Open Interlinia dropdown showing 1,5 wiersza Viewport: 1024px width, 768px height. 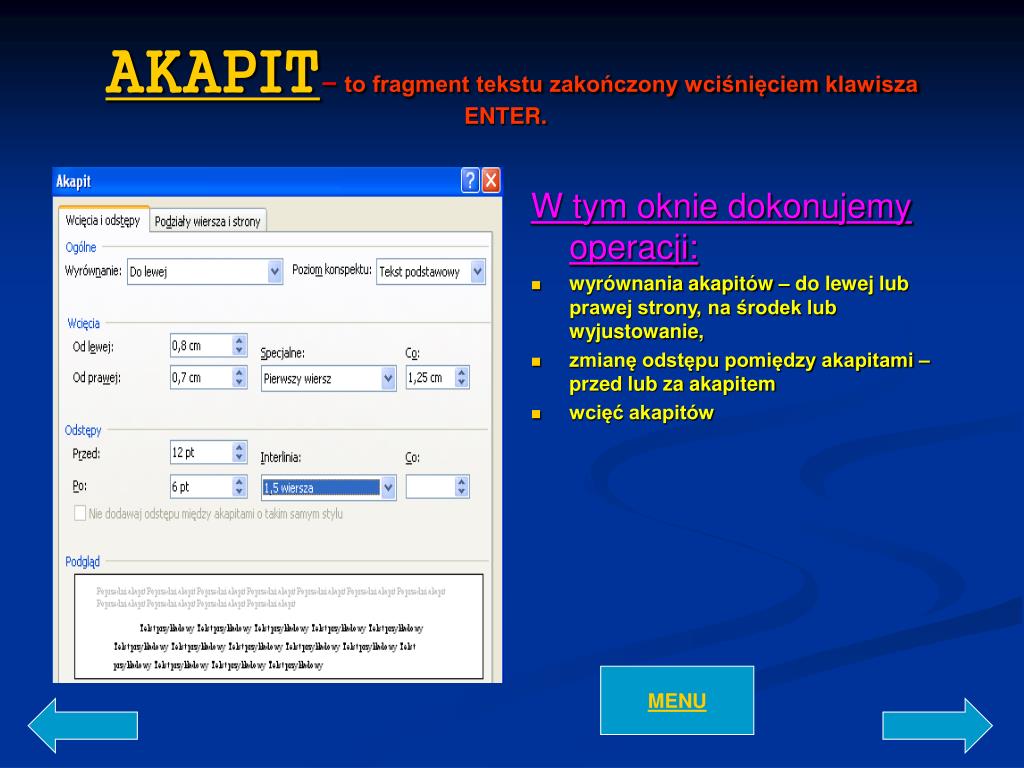point(328,487)
